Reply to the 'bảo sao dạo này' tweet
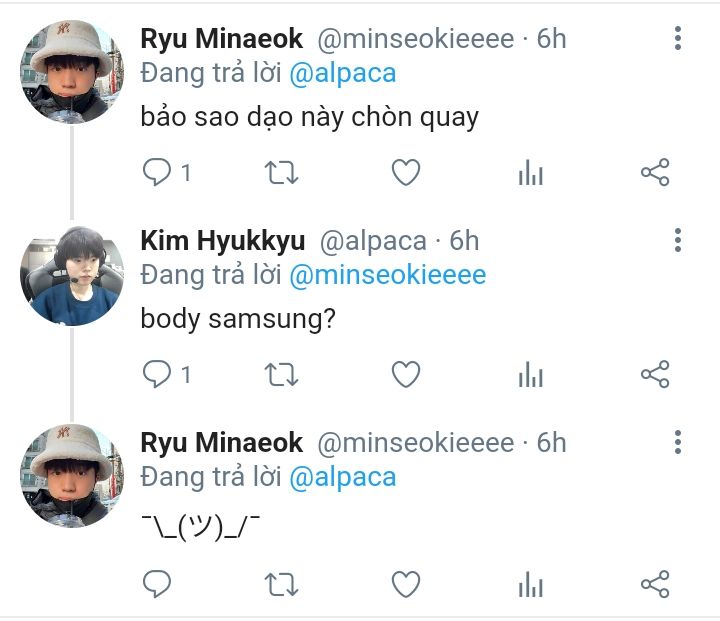Screen dimensions: 720x621 pos(158,173)
